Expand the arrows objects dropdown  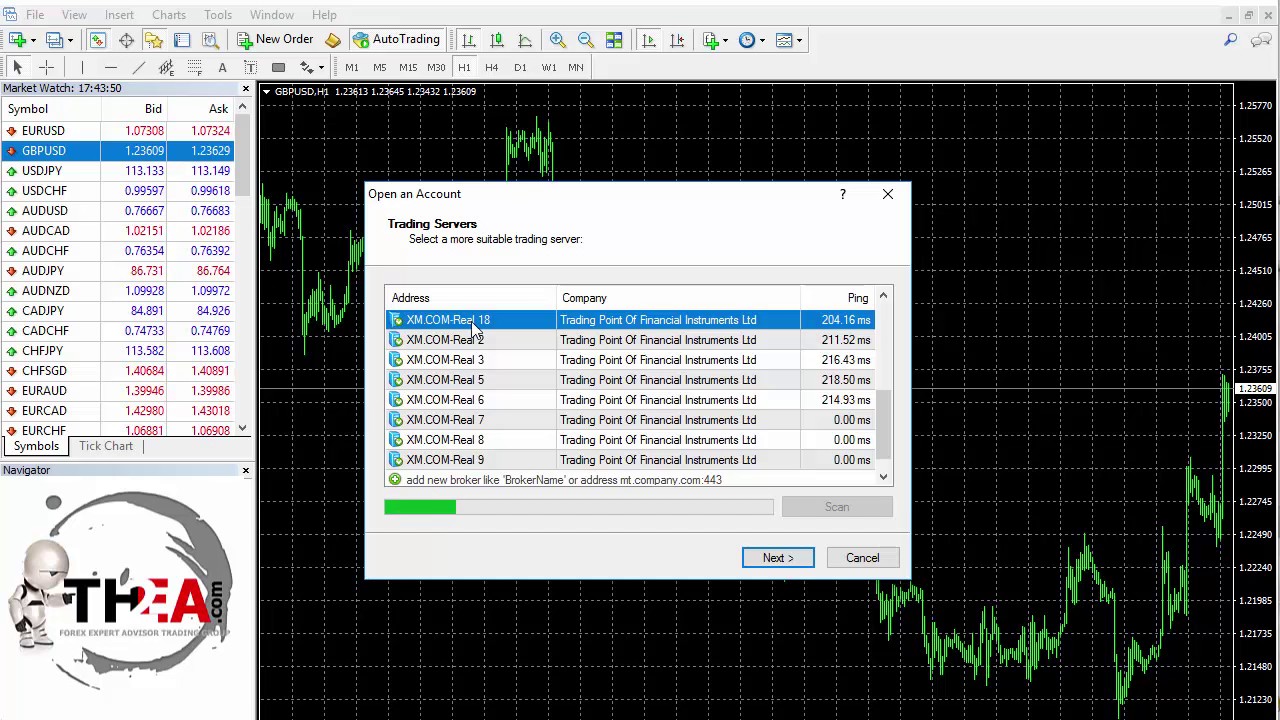pyautogui.click(x=321, y=68)
